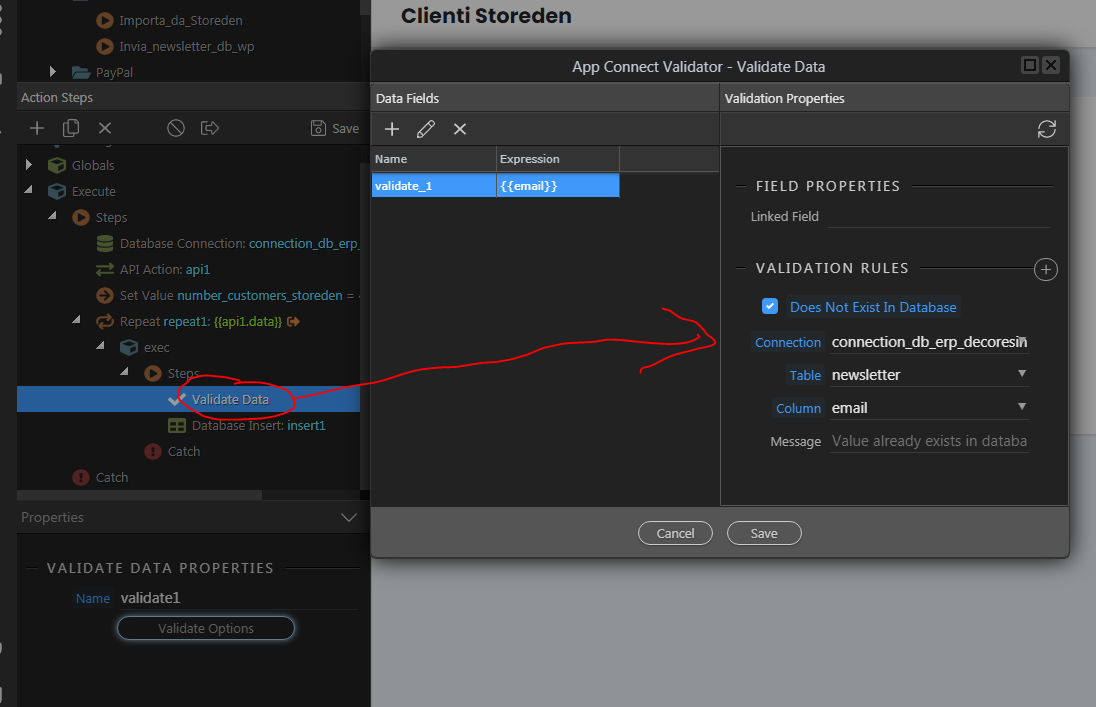Image resolution: width=1096 pixels, height=707 pixels.
Task: Add new action step plus icon
Action: (x=37, y=128)
